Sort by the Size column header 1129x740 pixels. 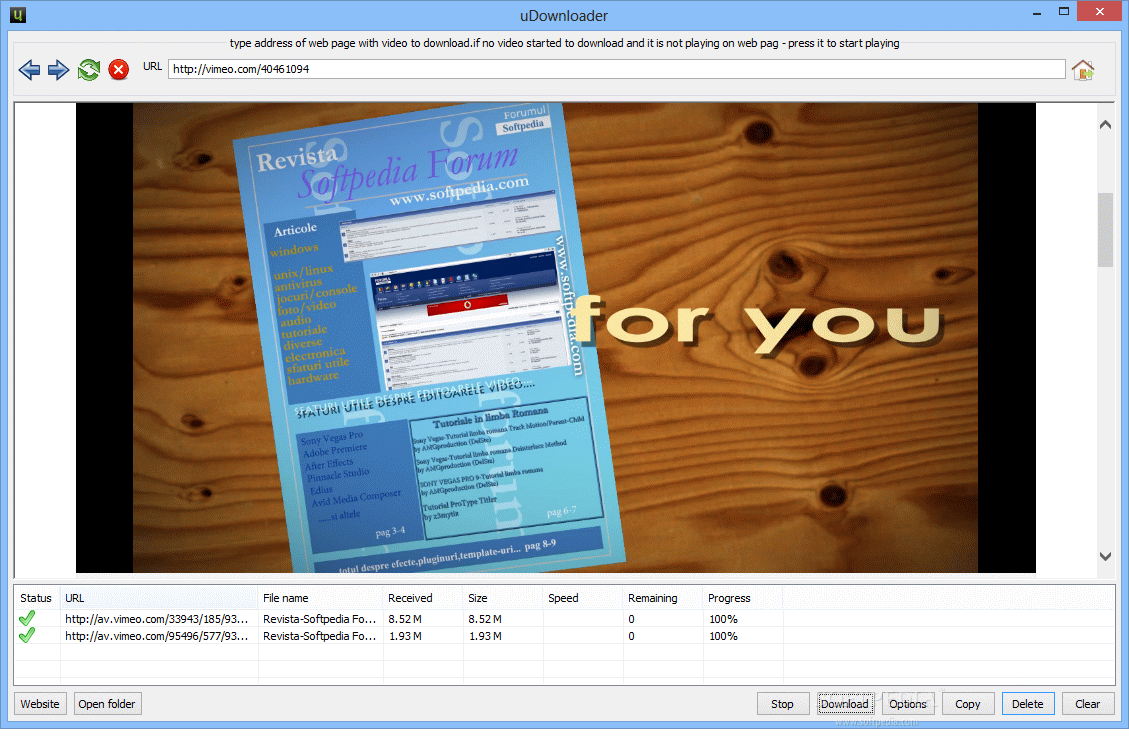[x=503, y=598]
